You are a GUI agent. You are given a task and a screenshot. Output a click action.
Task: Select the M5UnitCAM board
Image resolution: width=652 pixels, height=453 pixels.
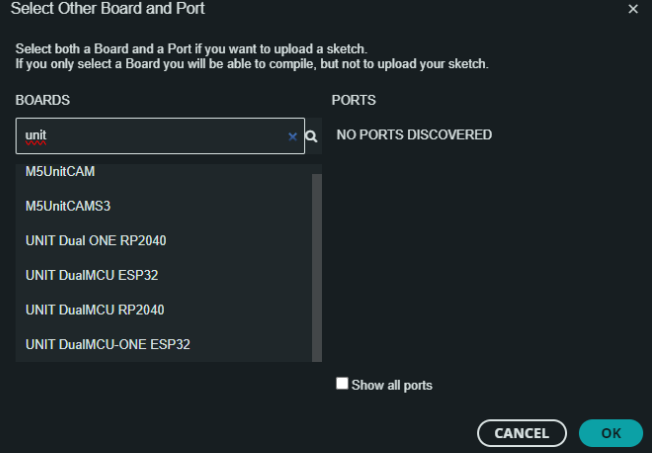point(67,171)
